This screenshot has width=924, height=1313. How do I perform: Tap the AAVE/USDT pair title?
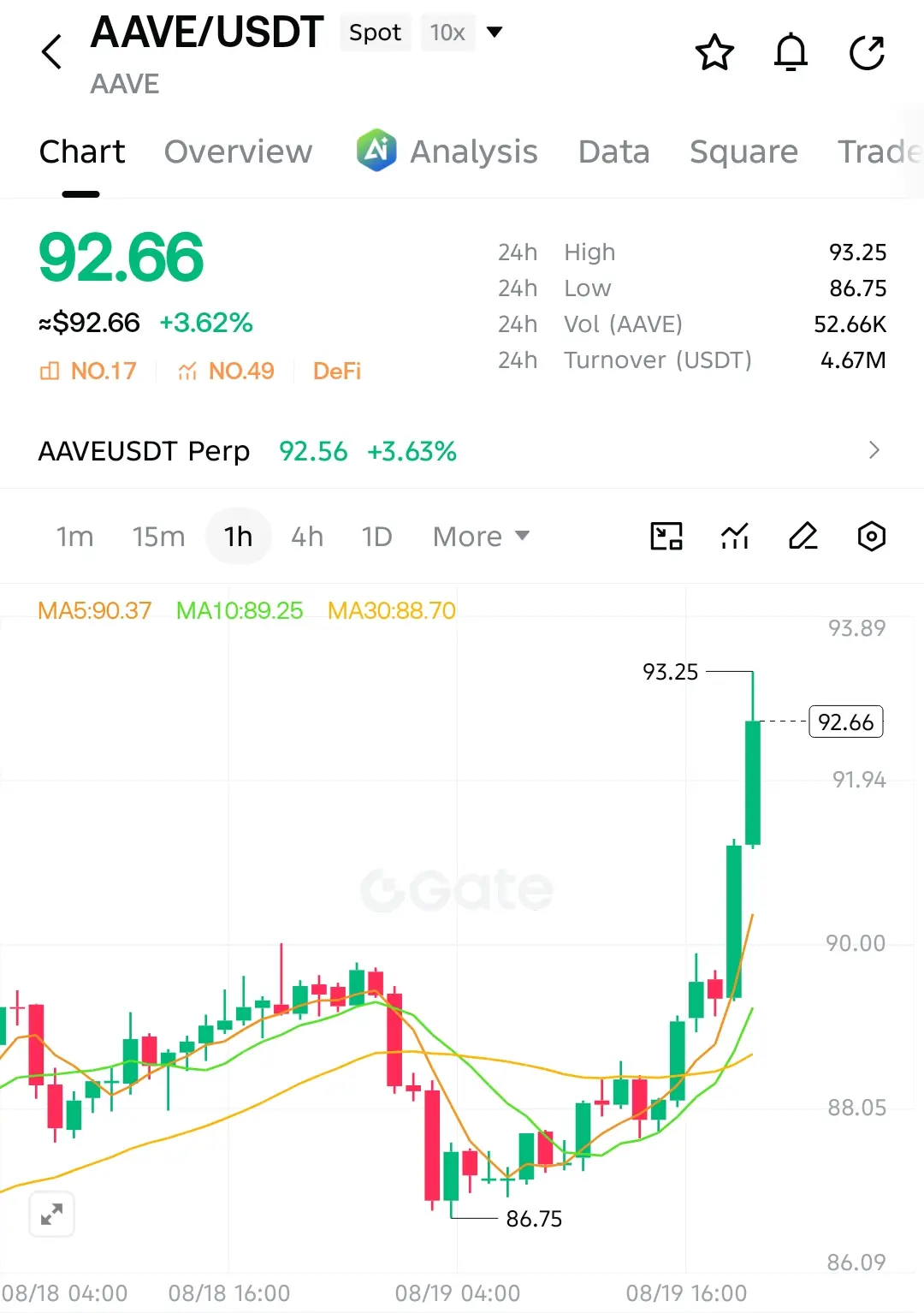pyautogui.click(x=207, y=33)
